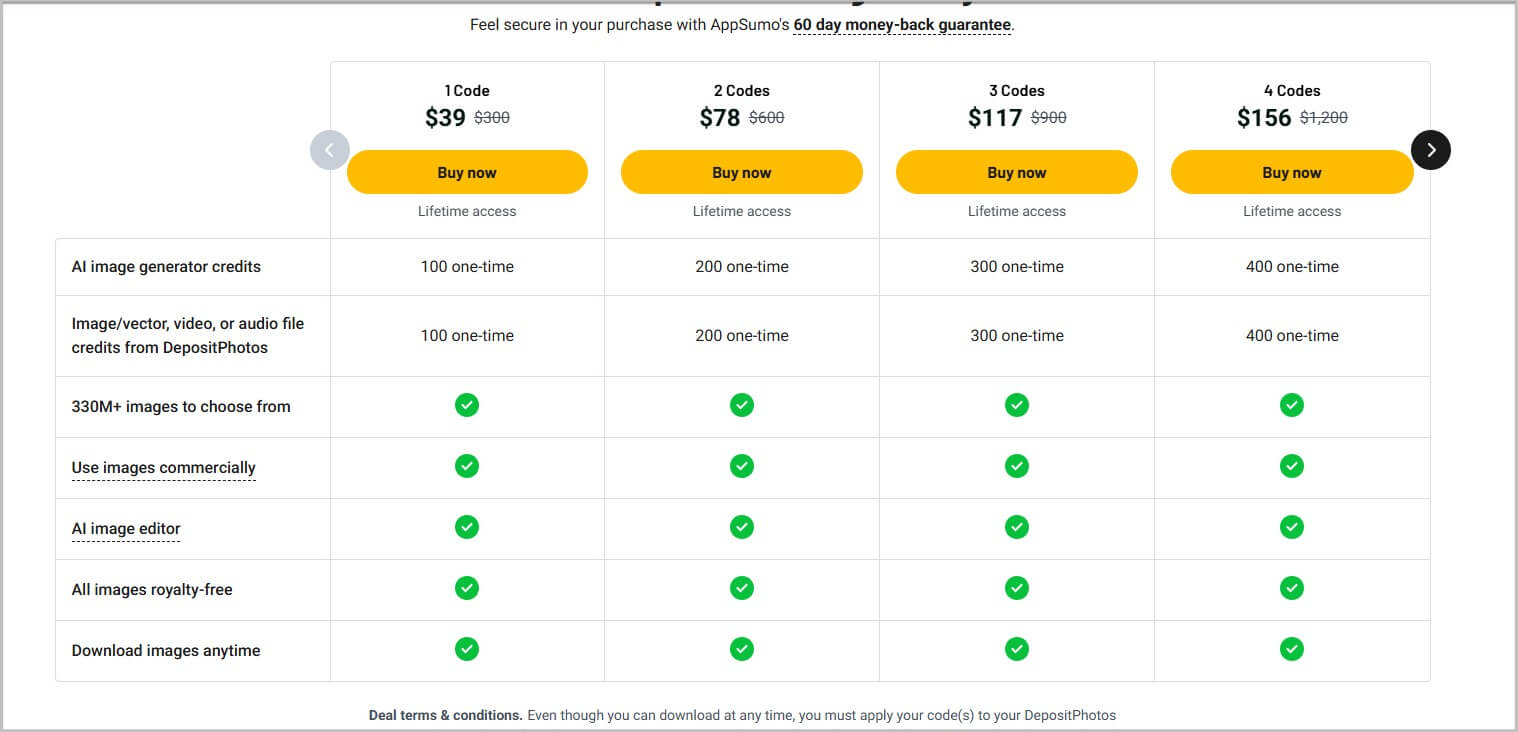Open the 60 day money-back guarantee link
This screenshot has height=732, width=1518.
[x=902, y=25]
